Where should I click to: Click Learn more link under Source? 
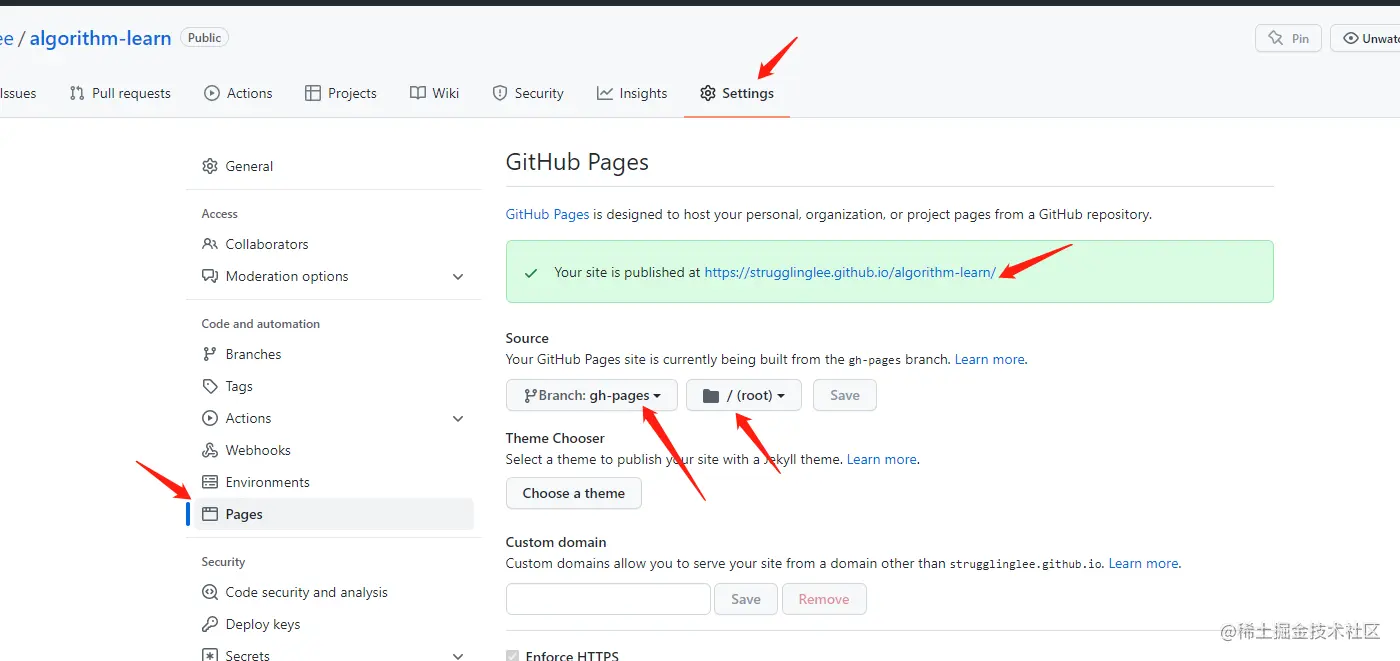point(990,359)
